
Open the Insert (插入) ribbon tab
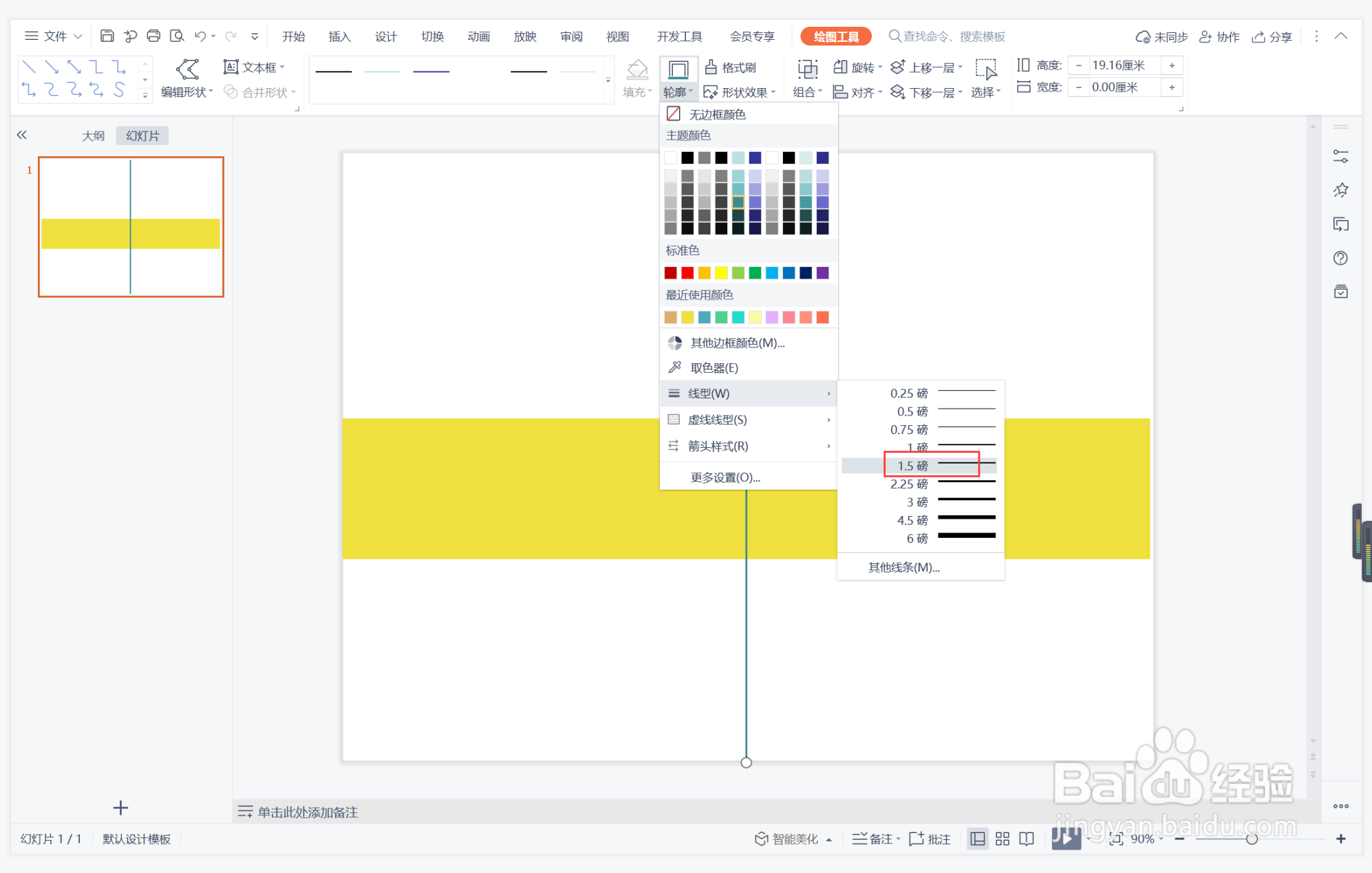[x=339, y=36]
